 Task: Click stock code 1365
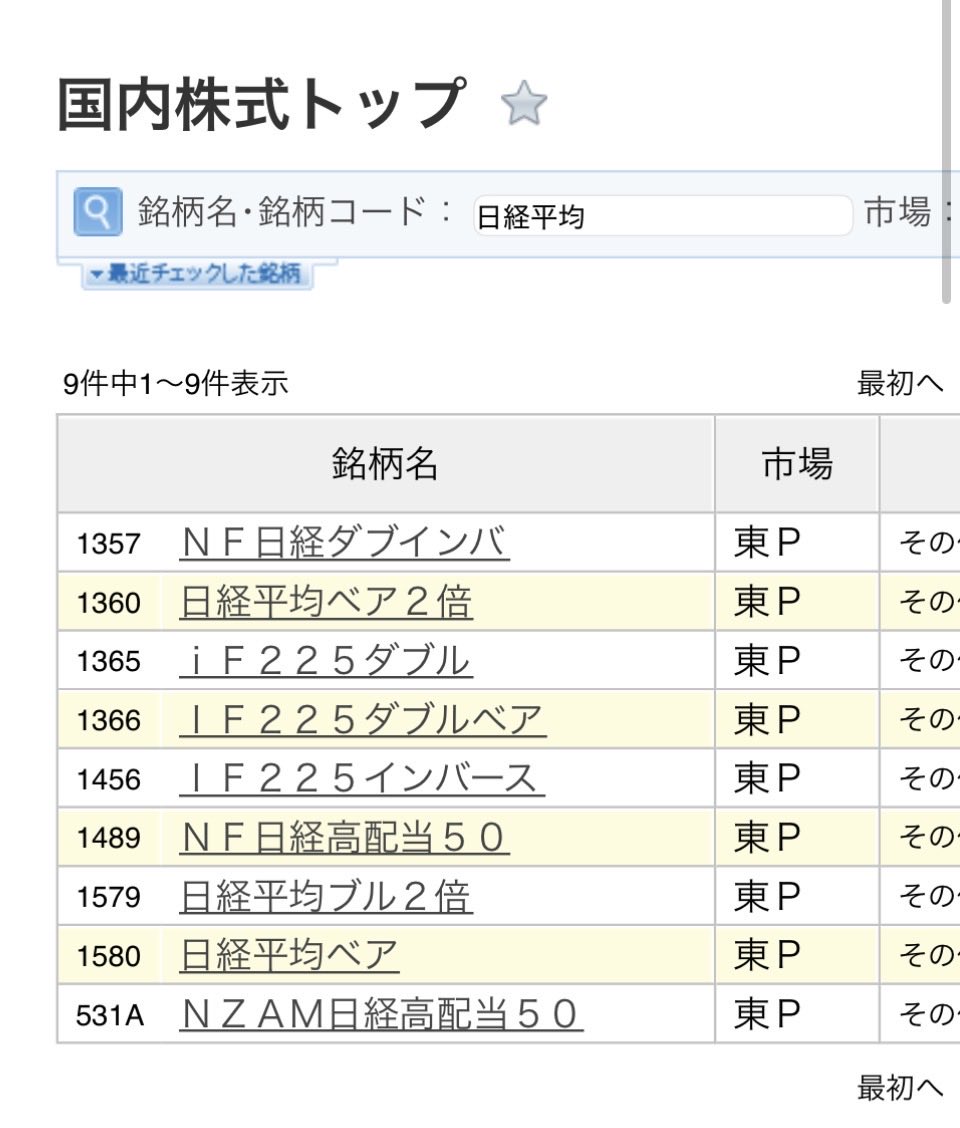coord(109,662)
